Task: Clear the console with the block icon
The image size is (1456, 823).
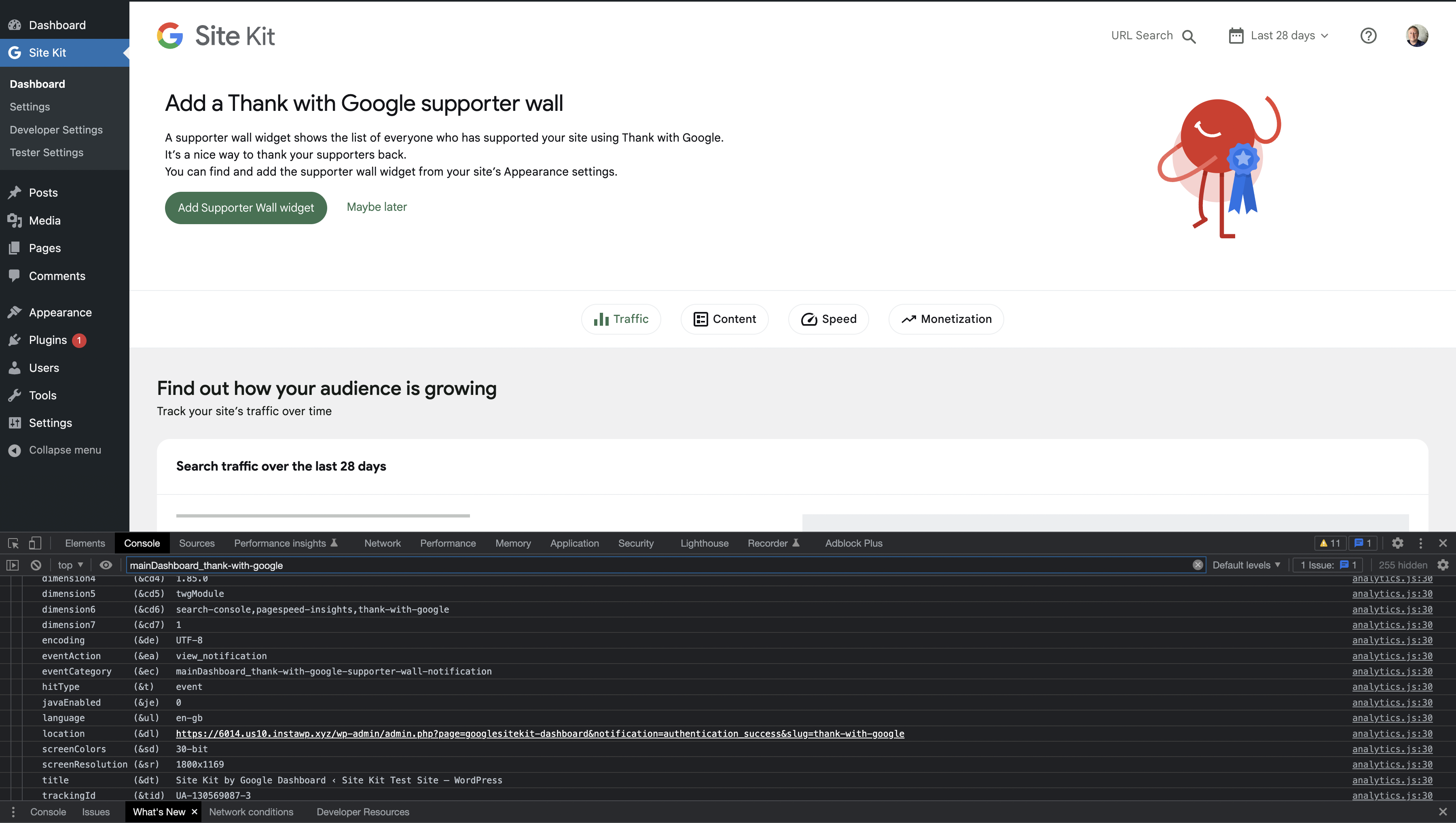Action: coord(36,564)
